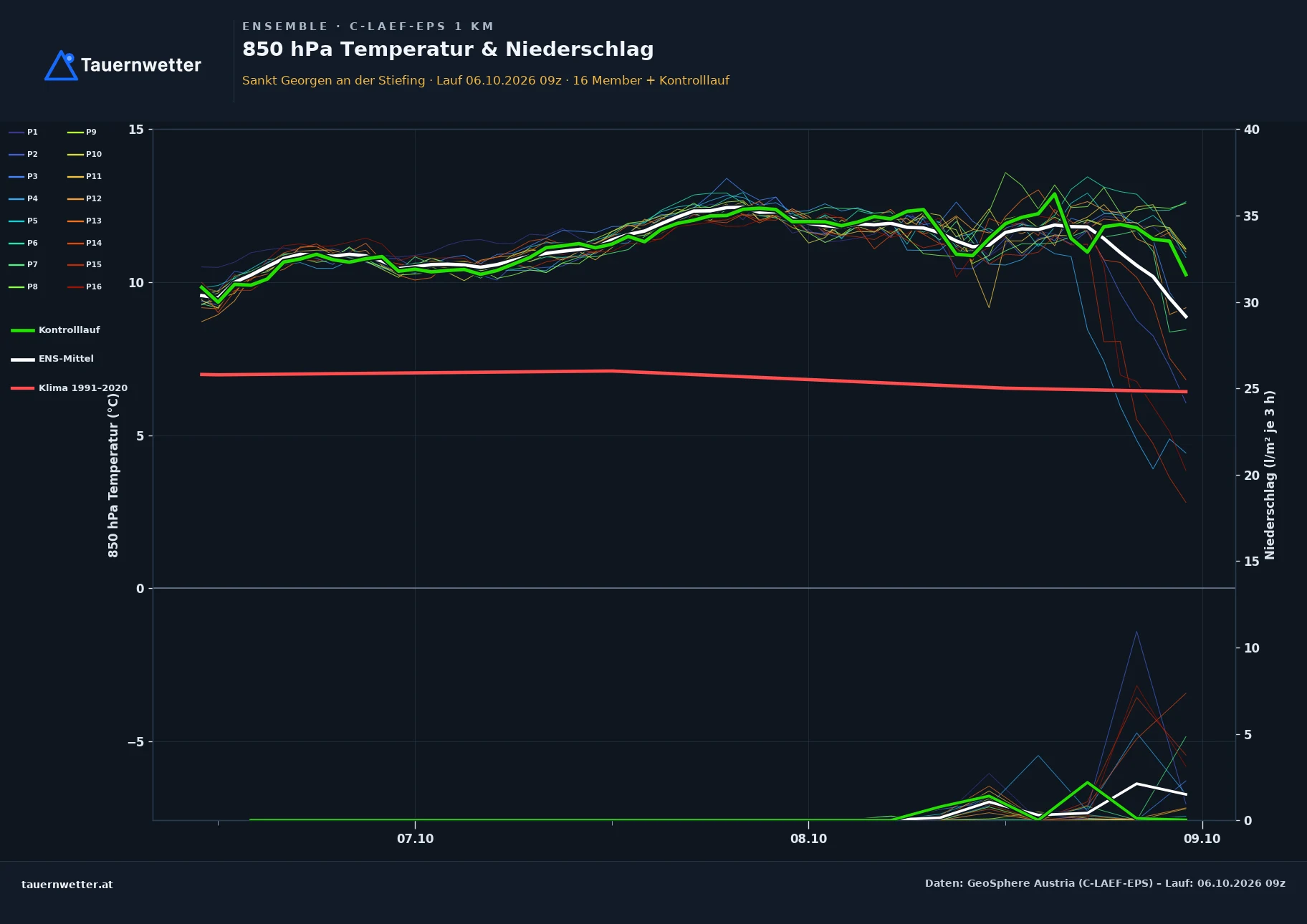Select the P5 legend entry
Screen dimensions: 1307x924
tap(24, 221)
